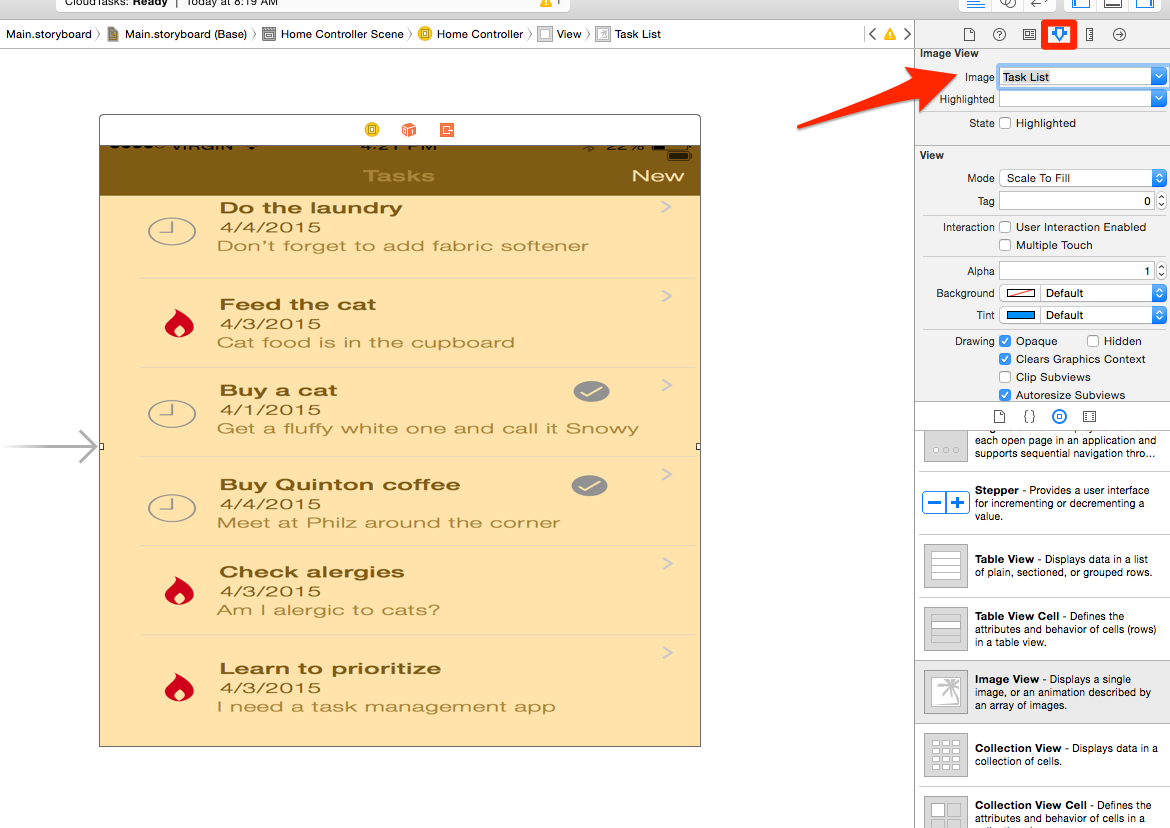This screenshot has height=828, width=1170.
Task: Select the Table View Cell entry text
Action: click(1066, 629)
